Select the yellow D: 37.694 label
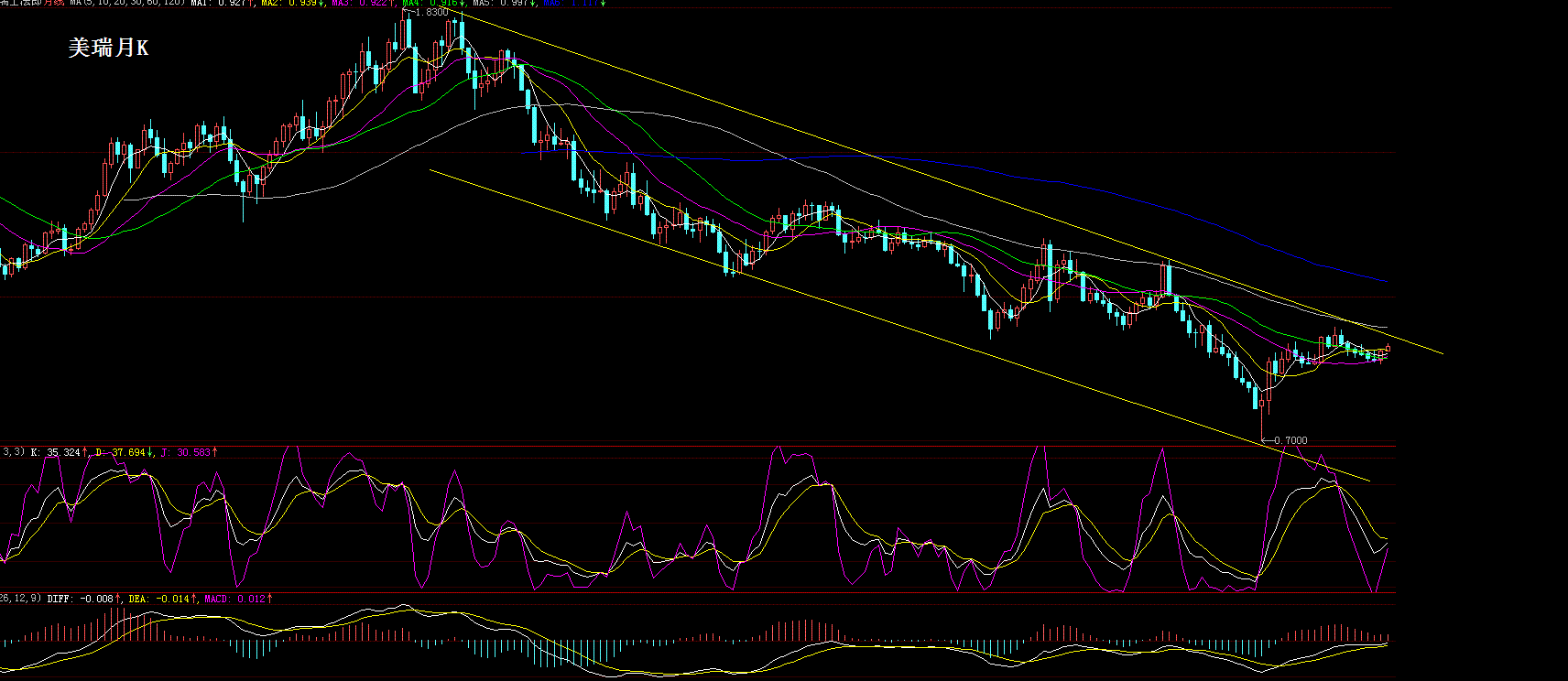 [124, 452]
